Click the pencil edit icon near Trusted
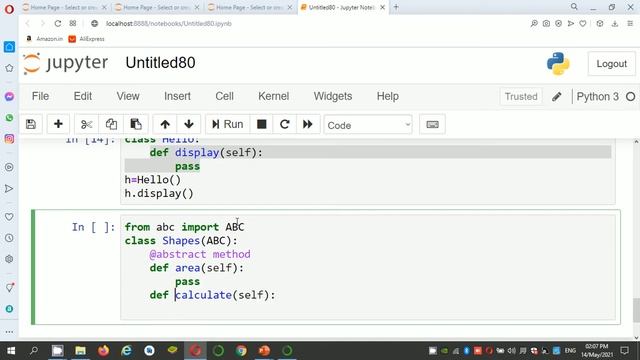Image resolution: width=640 pixels, height=360 pixels. [556, 97]
